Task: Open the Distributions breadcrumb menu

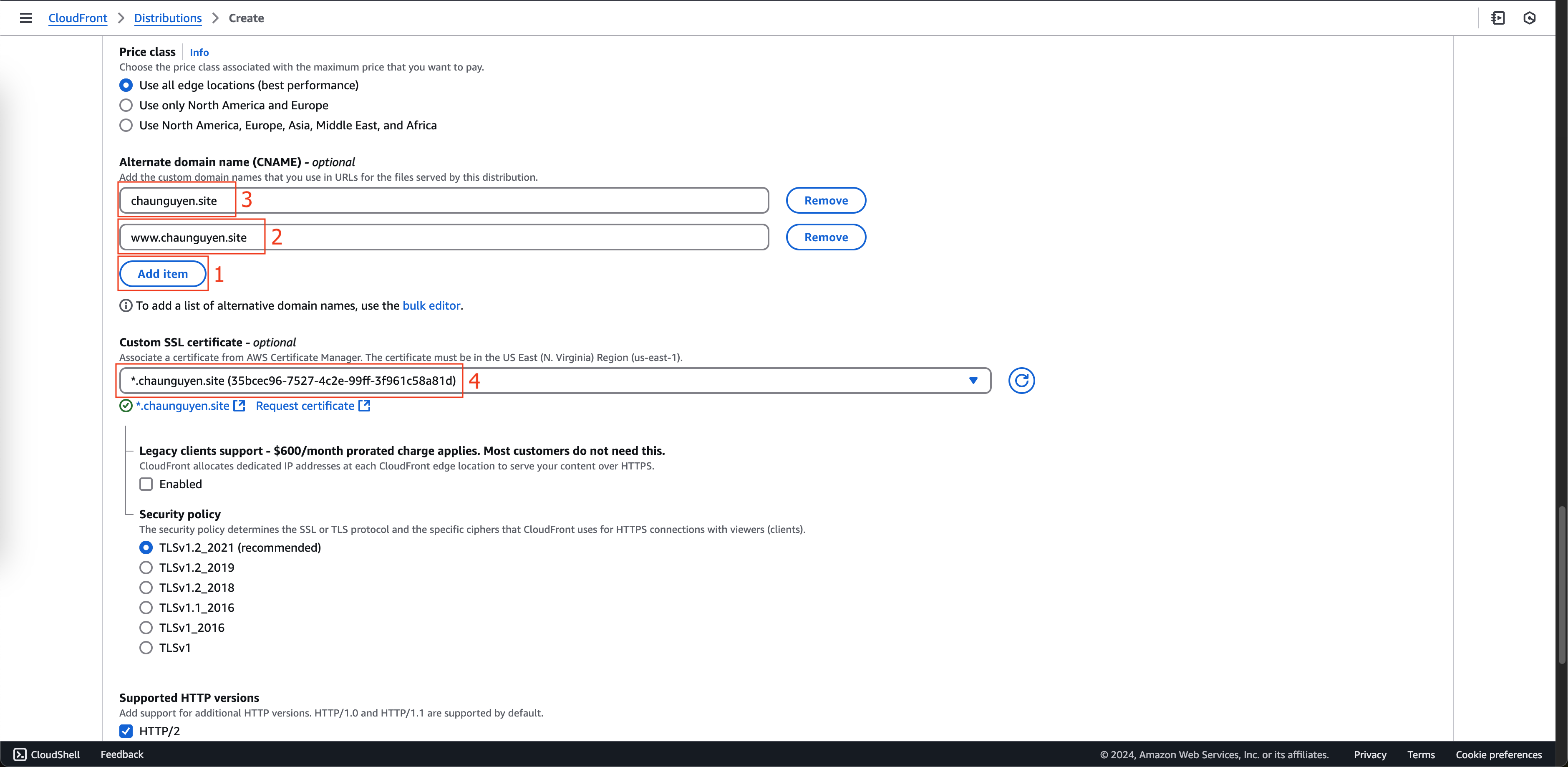Action: (x=168, y=18)
